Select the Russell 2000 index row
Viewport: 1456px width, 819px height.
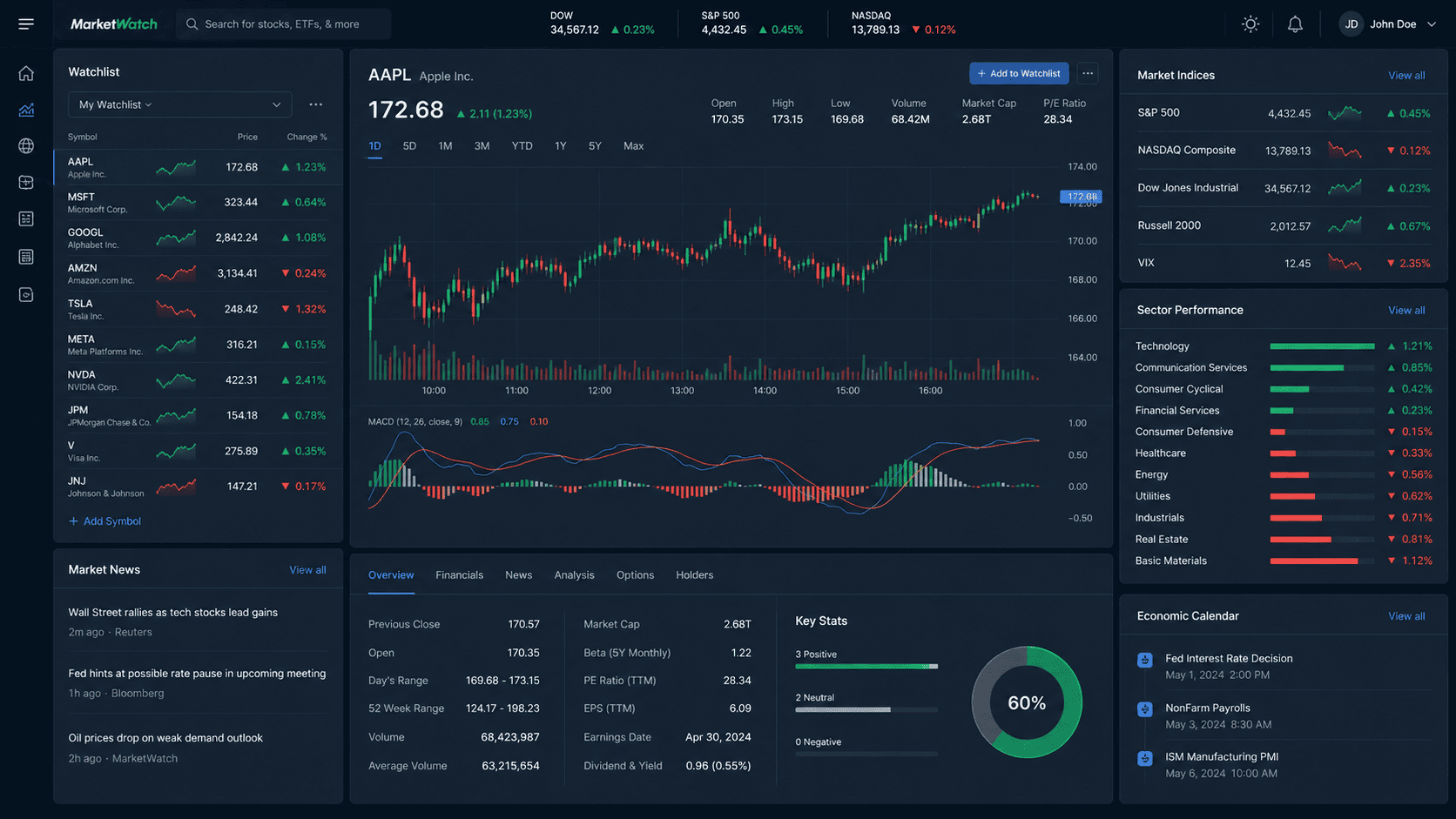pos(1284,225)
